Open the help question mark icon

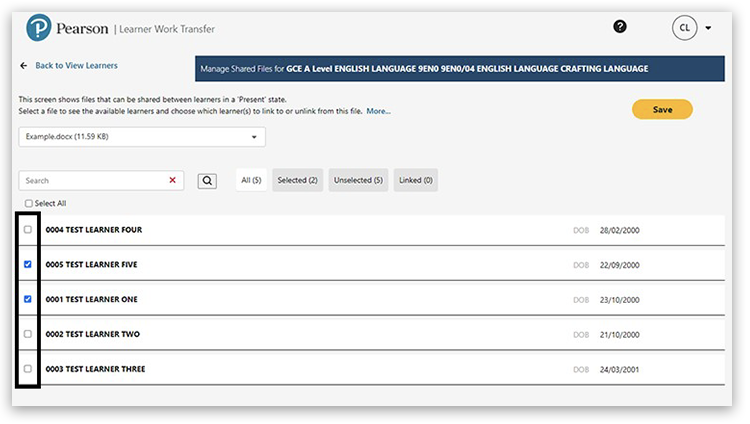(x=620, y=27)
